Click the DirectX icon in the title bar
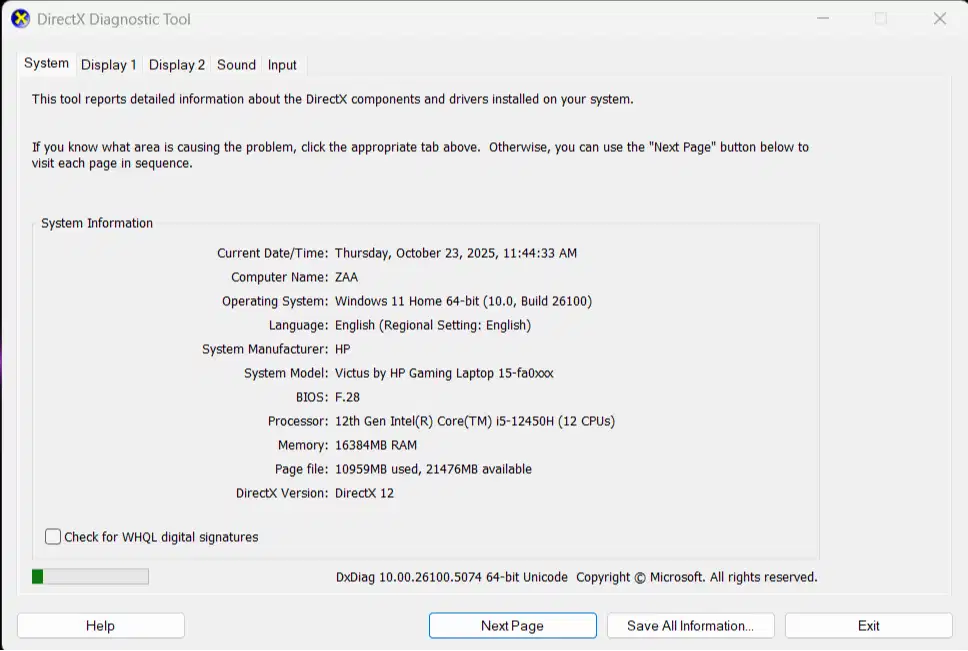Image resolution: width=968 pixels, height=651 pixels. (20, 19)
